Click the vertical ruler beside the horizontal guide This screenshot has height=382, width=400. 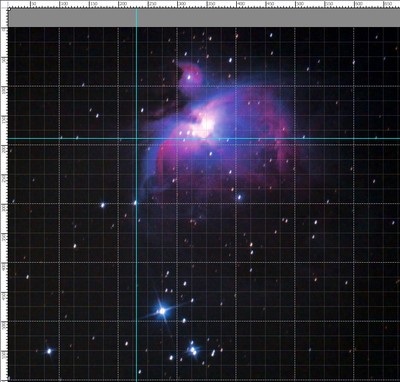(x=4, y=138)
